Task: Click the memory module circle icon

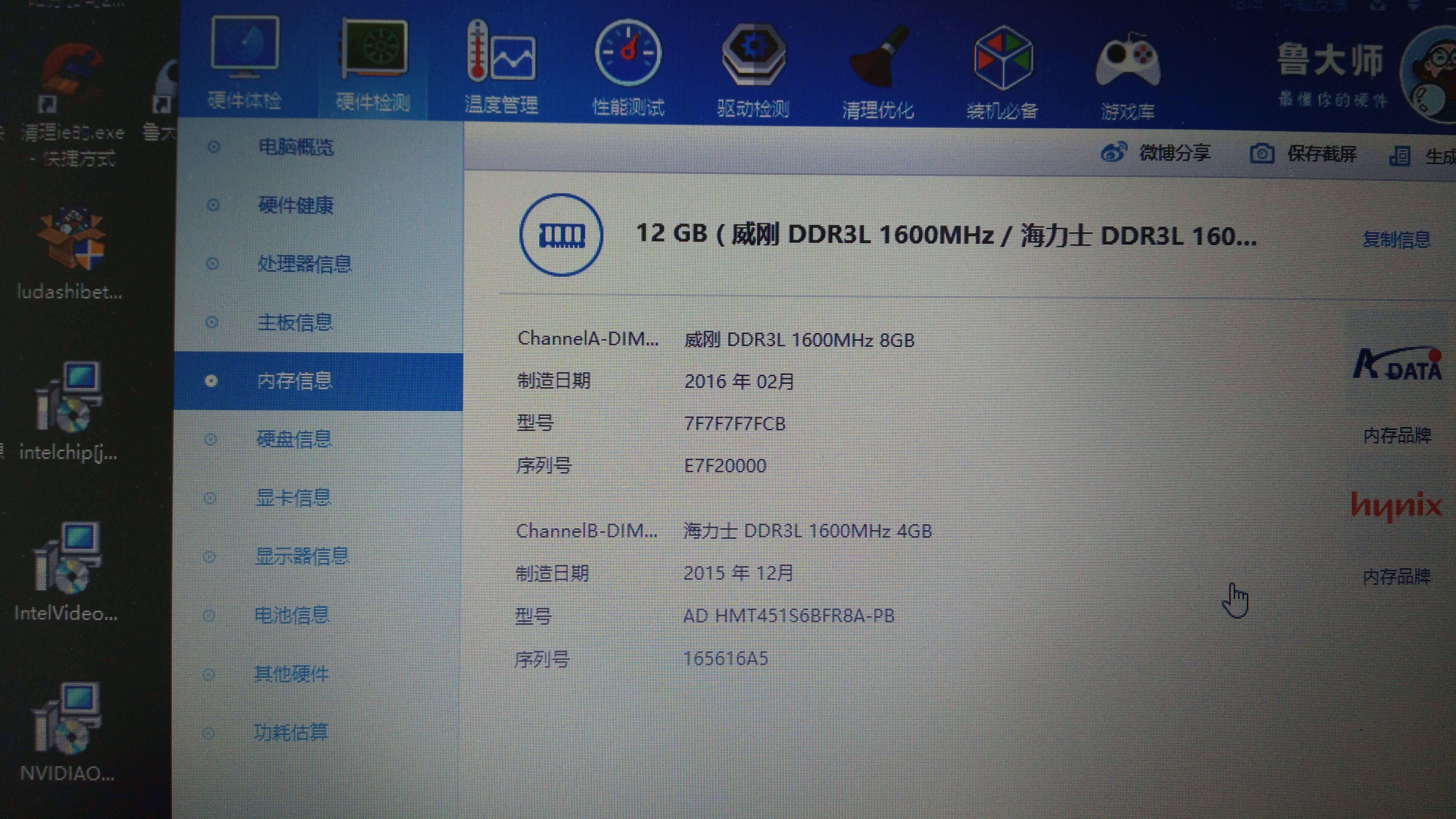Action: pos(561,235)
